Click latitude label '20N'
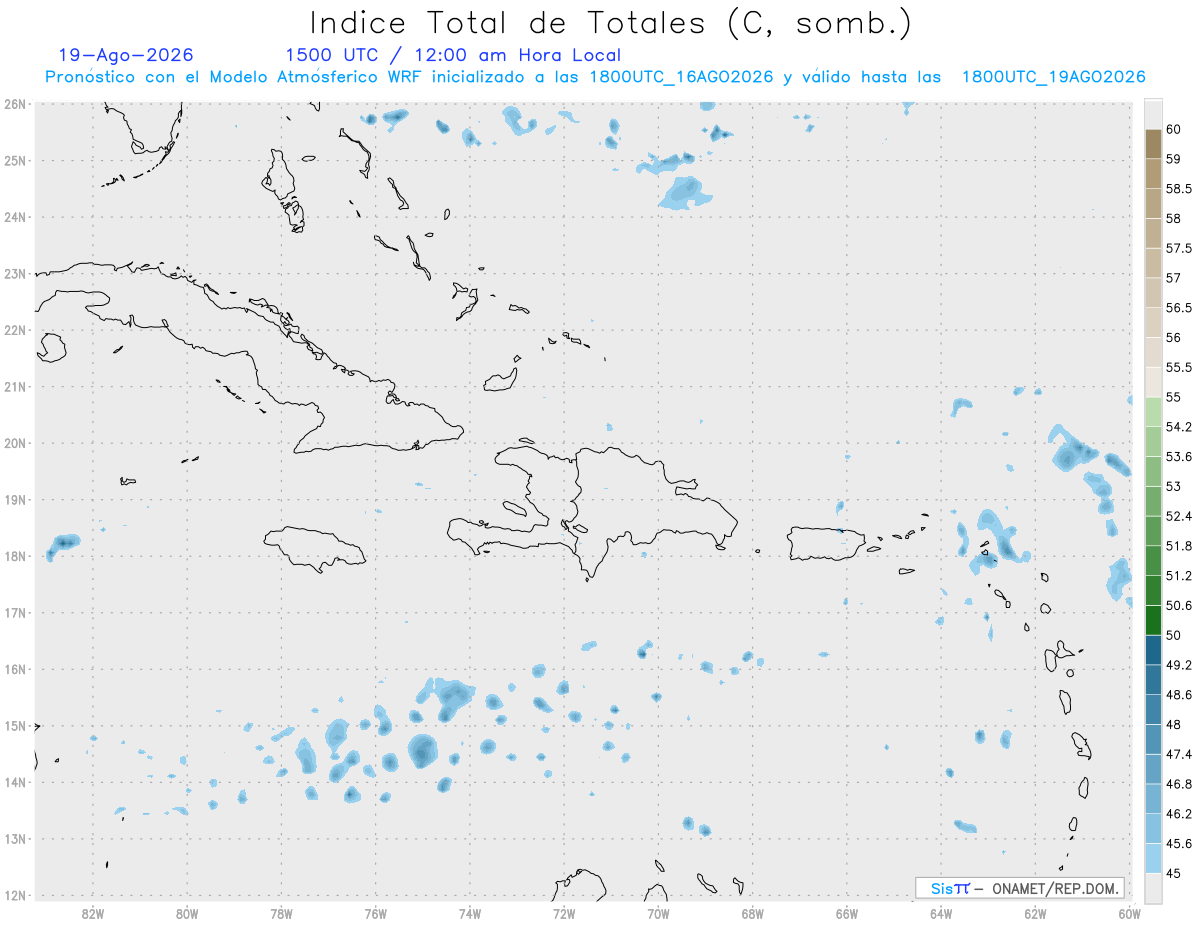The width and height of the screenshot is (1200, 927). [x=15, y=443]
